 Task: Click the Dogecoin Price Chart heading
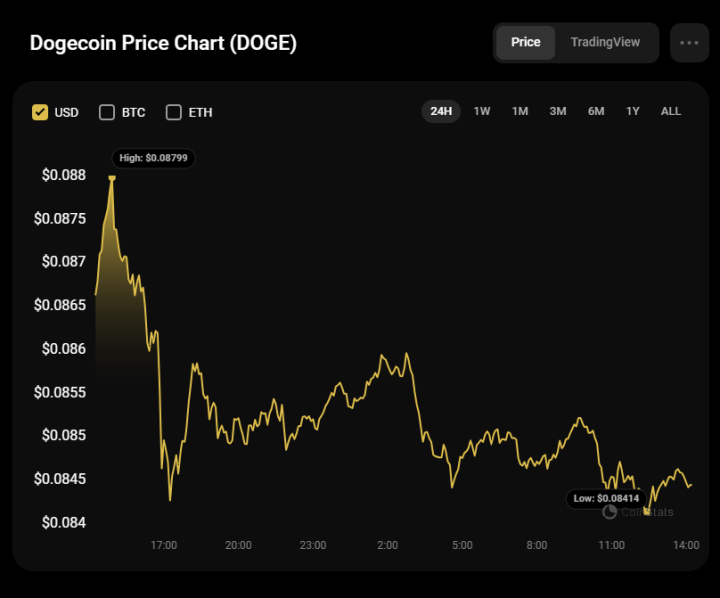[163, 43]
